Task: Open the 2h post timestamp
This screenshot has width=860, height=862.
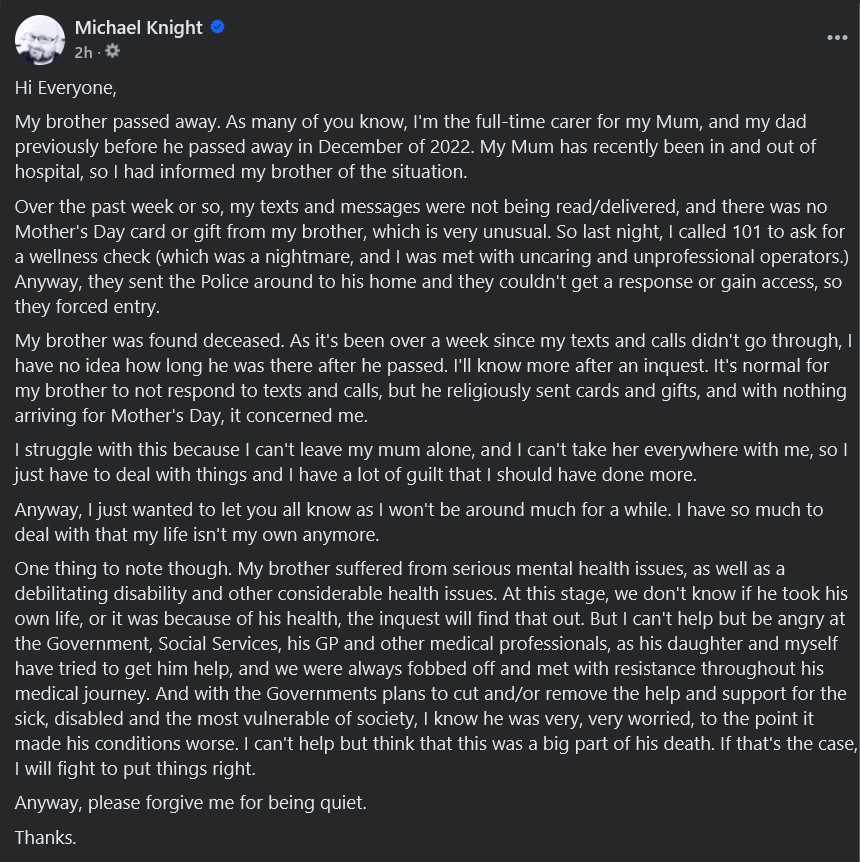Action: tap(84, 52)
